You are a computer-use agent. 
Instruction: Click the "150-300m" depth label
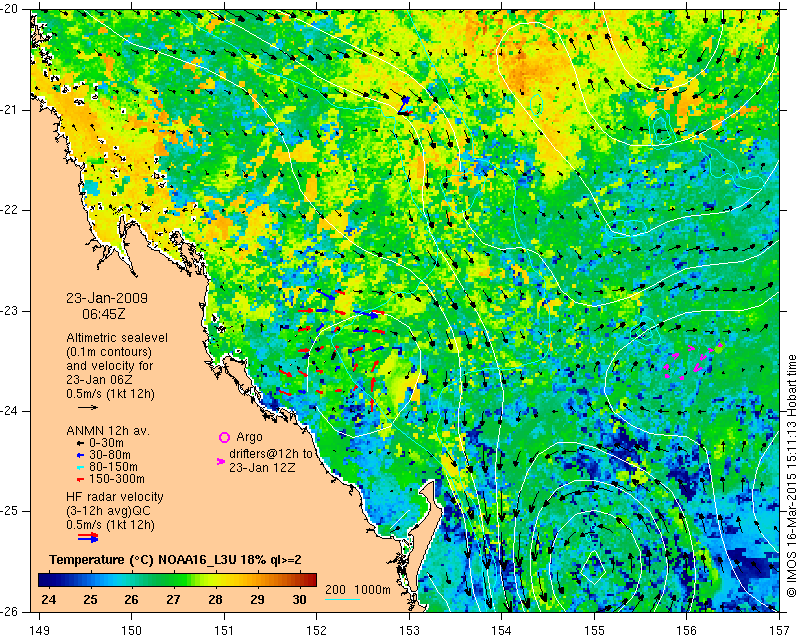point(116,479)
